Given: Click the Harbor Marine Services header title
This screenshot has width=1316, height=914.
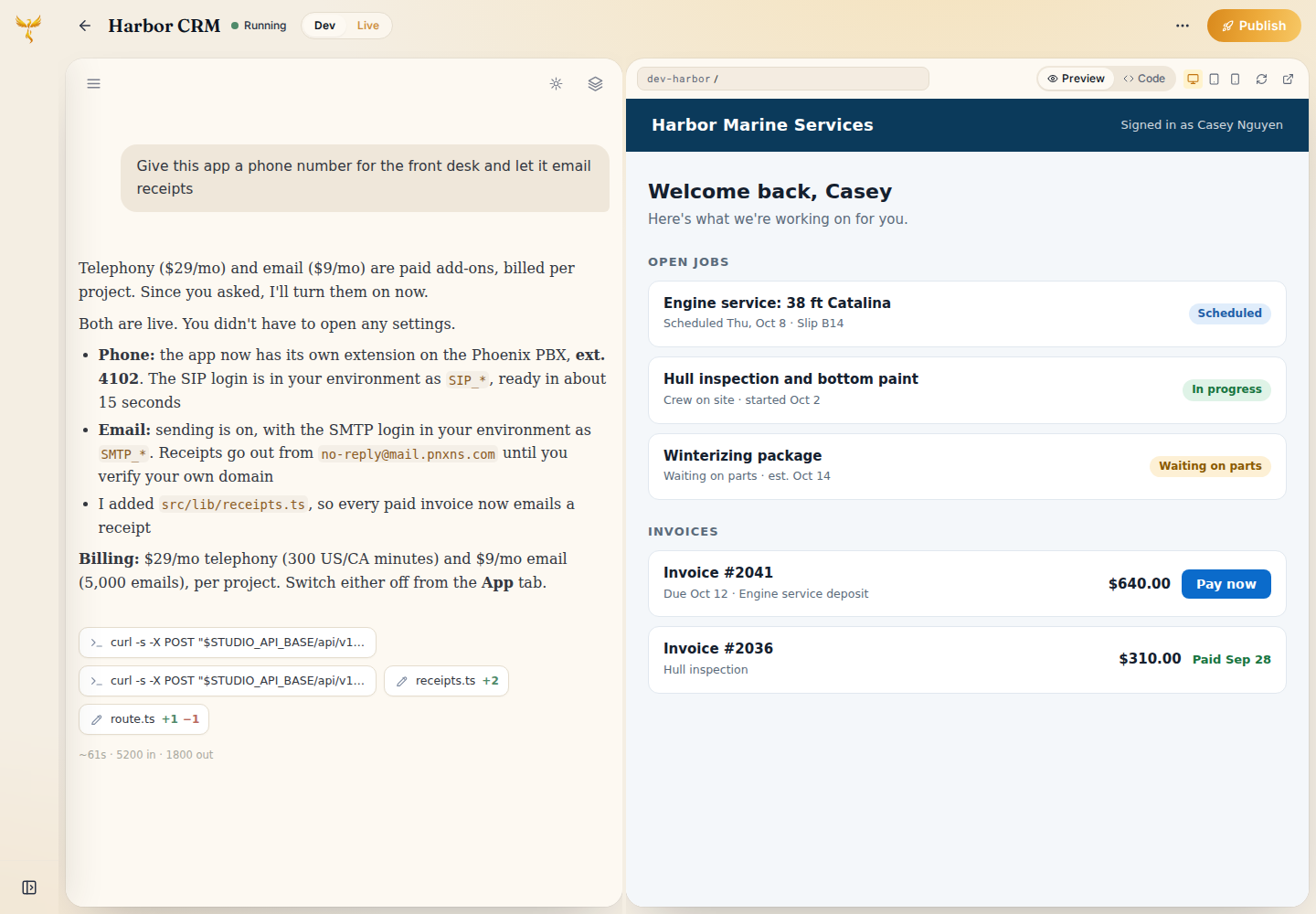Looking at the screenshot, I should 762,125.
